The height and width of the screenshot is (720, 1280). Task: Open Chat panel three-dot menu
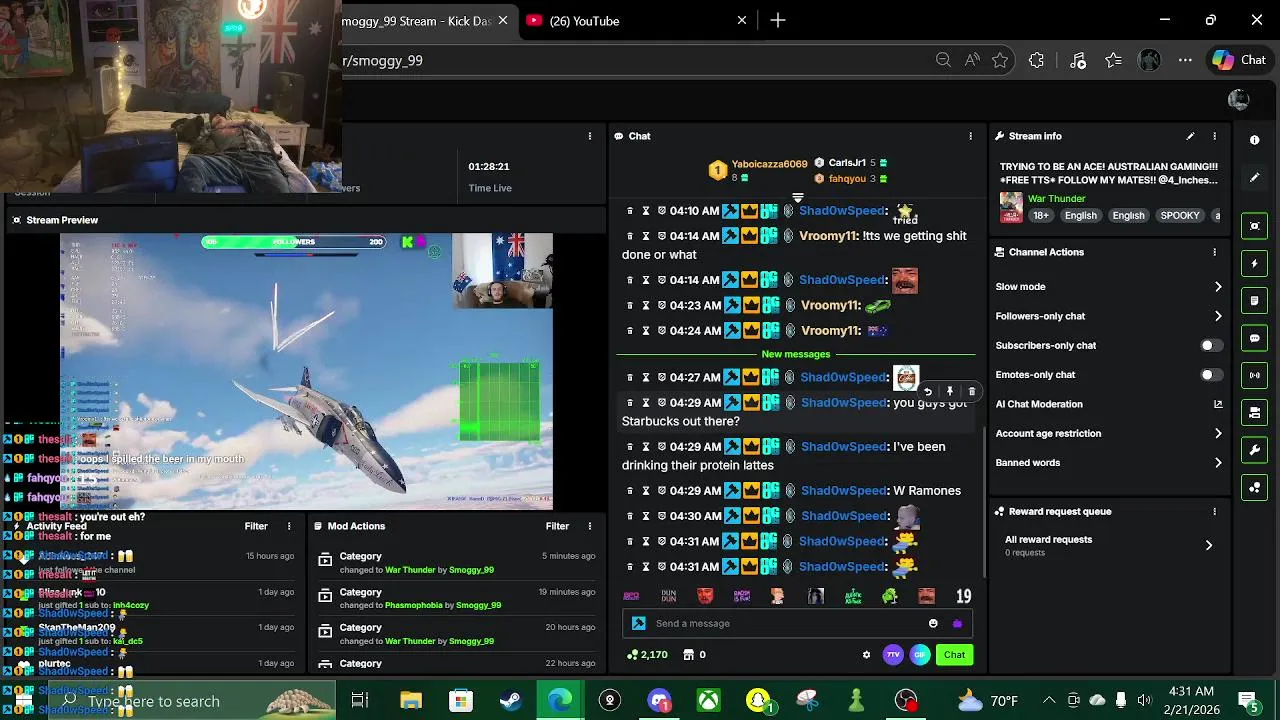tap(970, 136)
